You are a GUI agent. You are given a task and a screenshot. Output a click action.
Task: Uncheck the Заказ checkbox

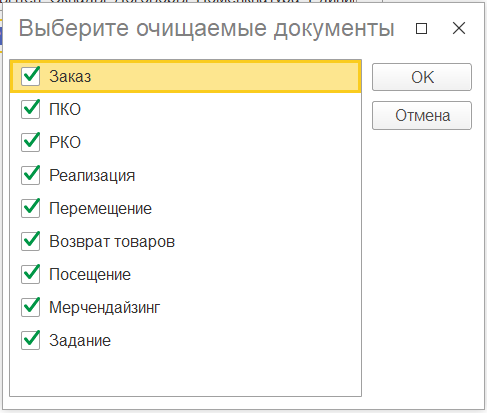tap(31, 76)
